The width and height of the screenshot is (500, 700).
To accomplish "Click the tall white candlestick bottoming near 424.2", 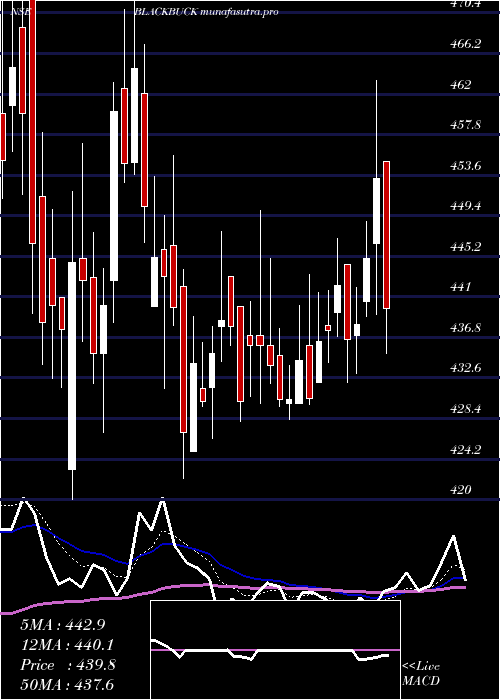I will point(72,366).
